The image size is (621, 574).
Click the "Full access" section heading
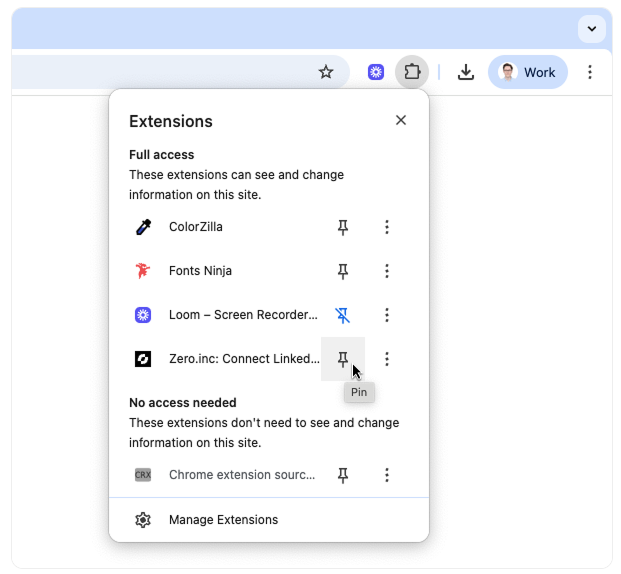tap(162, 155)
